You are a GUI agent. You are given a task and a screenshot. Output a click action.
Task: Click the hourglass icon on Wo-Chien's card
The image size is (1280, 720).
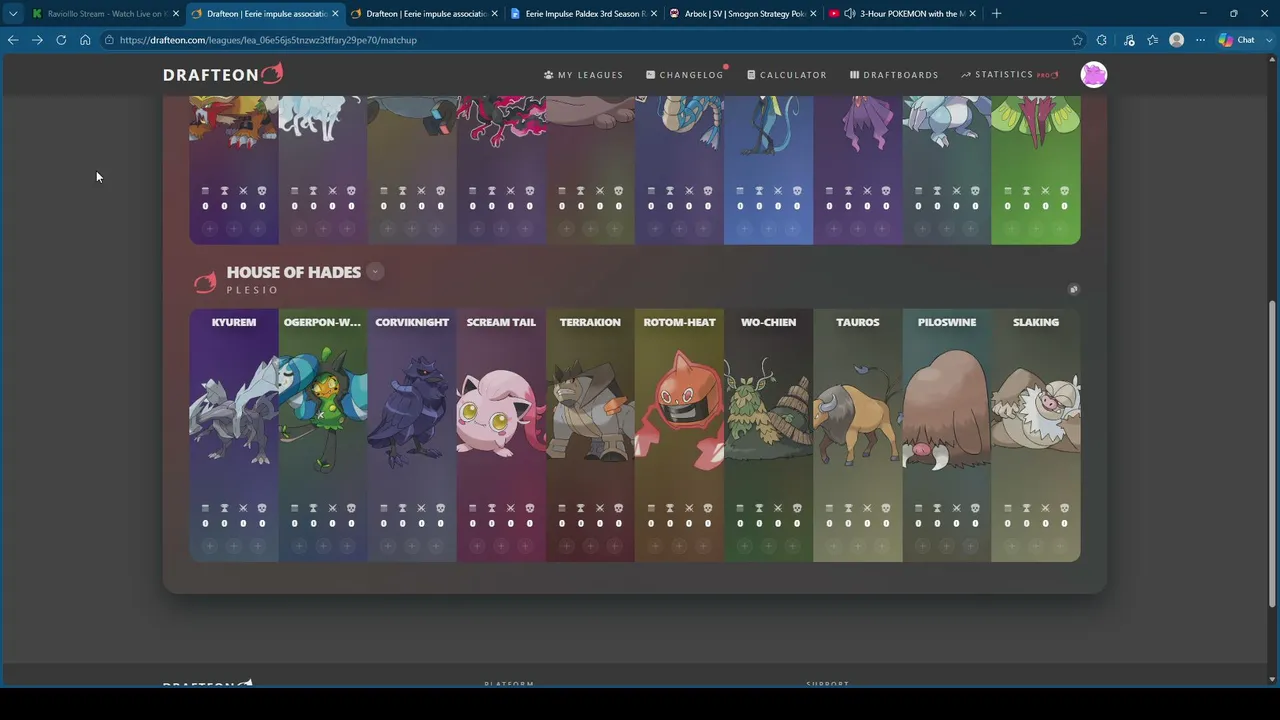(759, 508)
